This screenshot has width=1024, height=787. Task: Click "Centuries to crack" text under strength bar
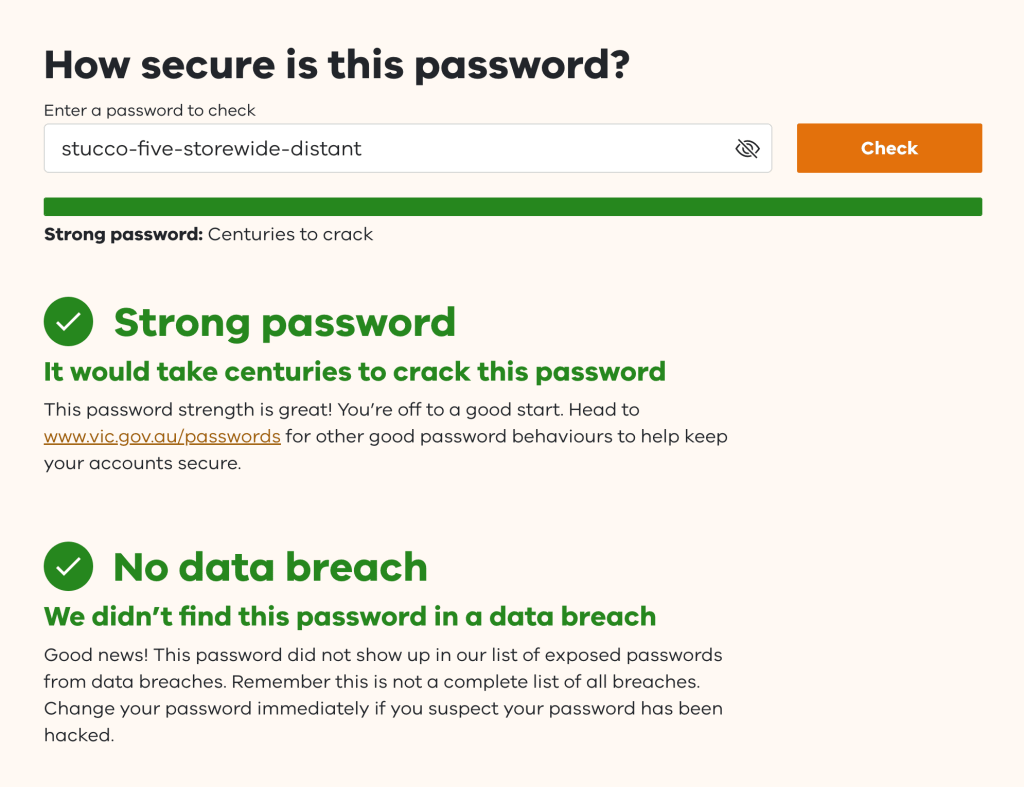tap(290, 235)
